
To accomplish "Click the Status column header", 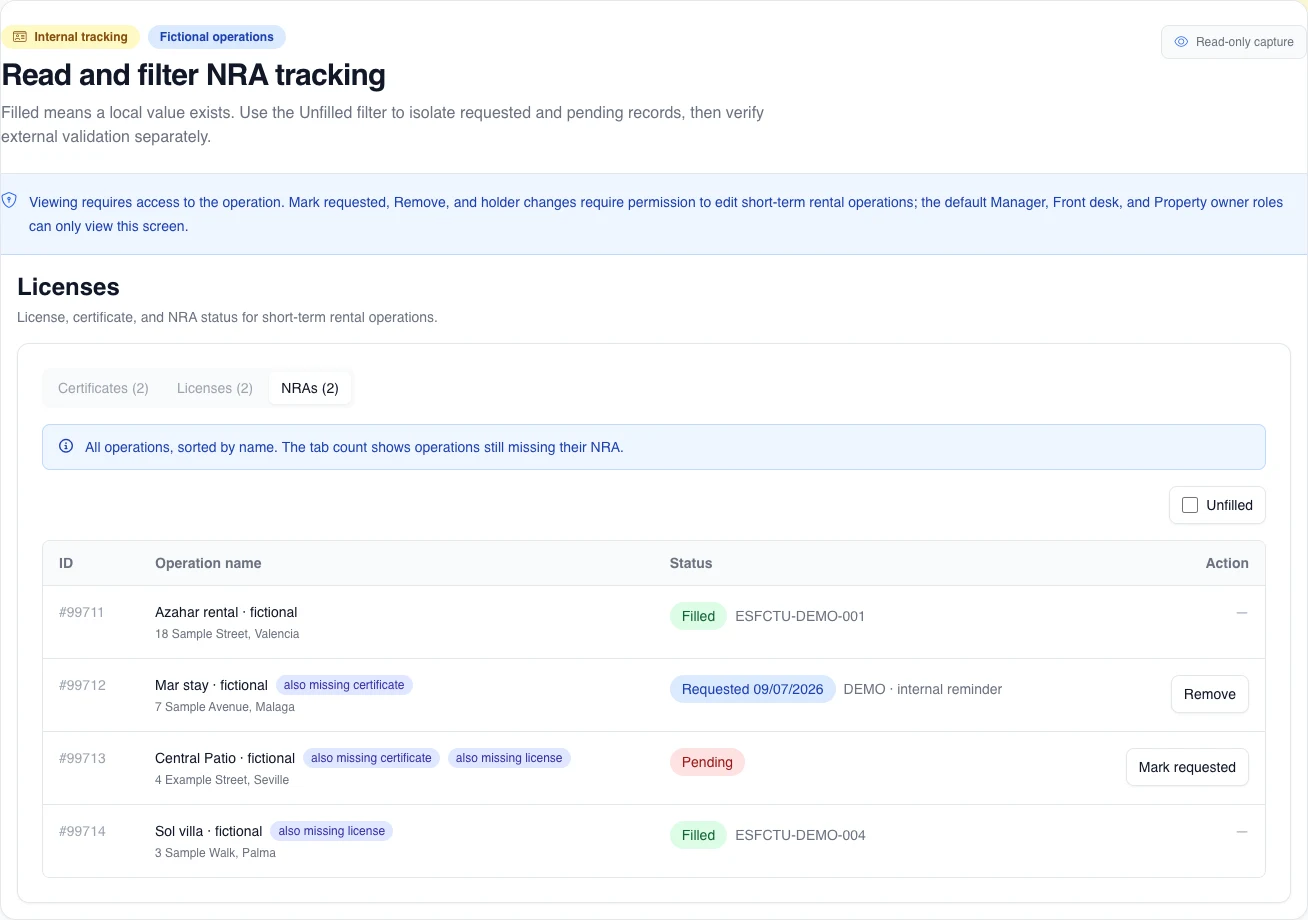I will click(x=691, y=563).
